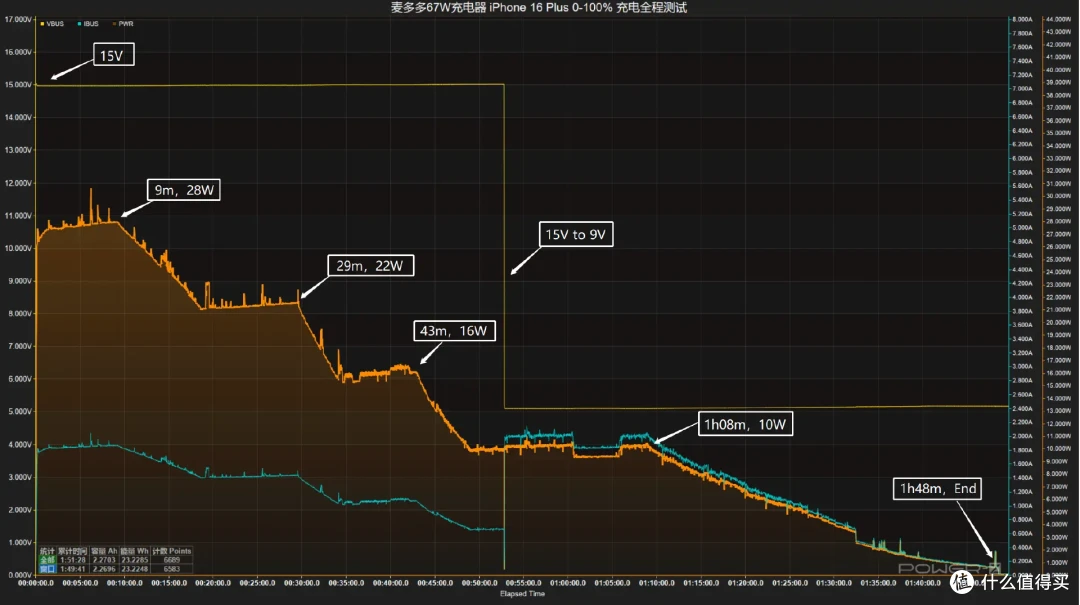The height and width of the screenshot is (605, 1080).
Task: Click the 00:00:00.0 time axis tick
Action: [x=36, y=583]
